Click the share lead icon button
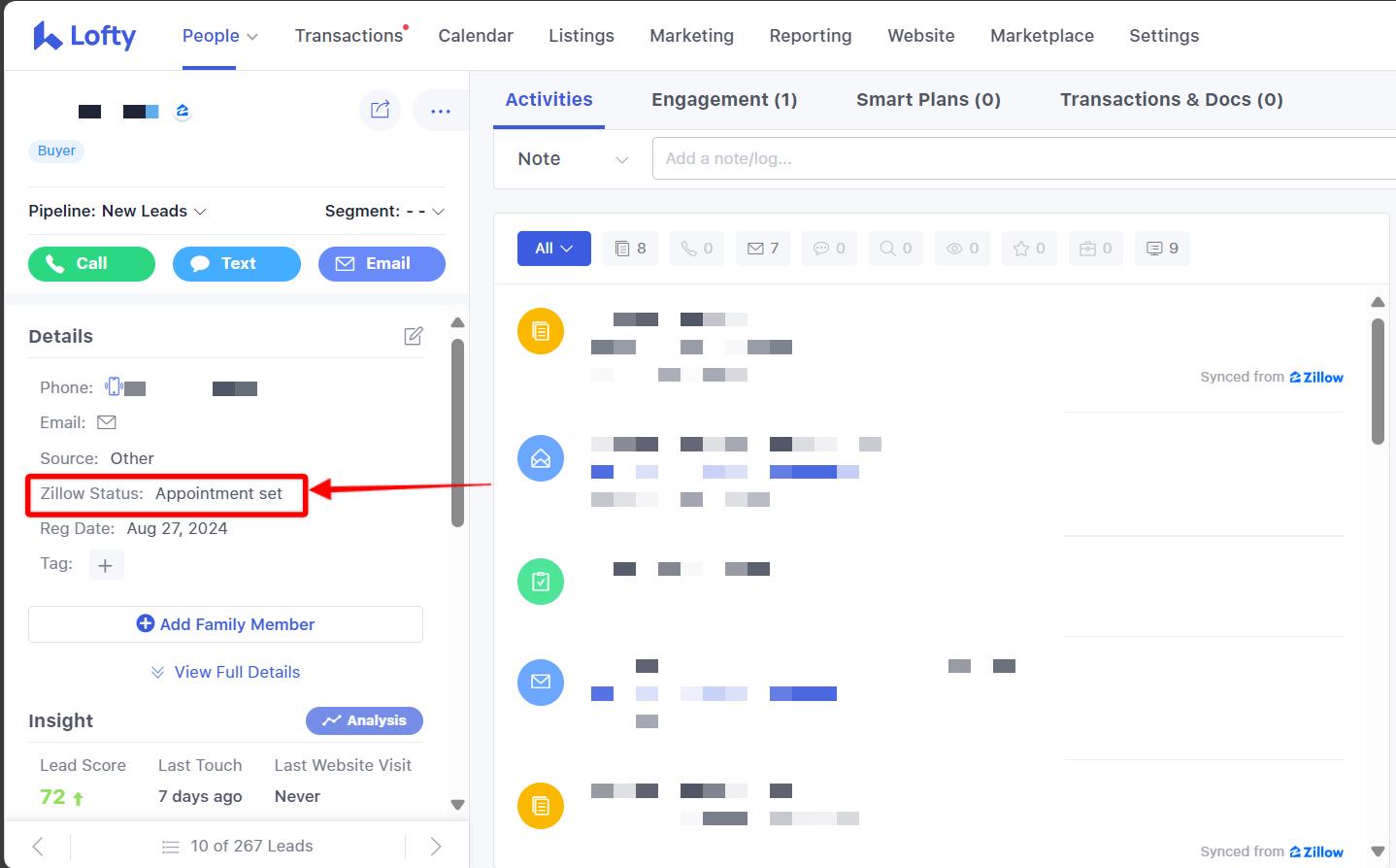The height and width of the screenshot is (868, 1396). 380,110
